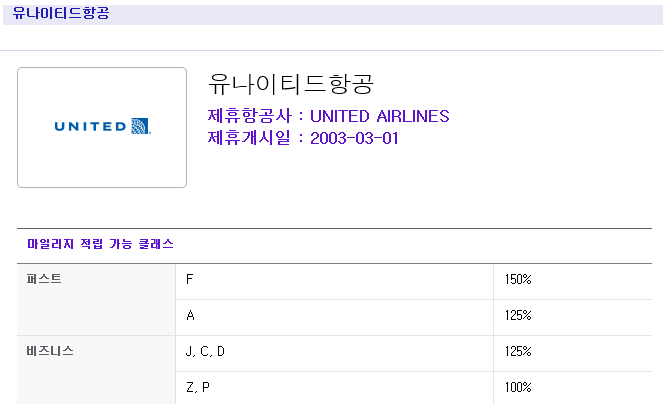Select the 제휴개시일 : 2003-03-01 line
This screenshot has width=663, height=404.
point(303,138)
